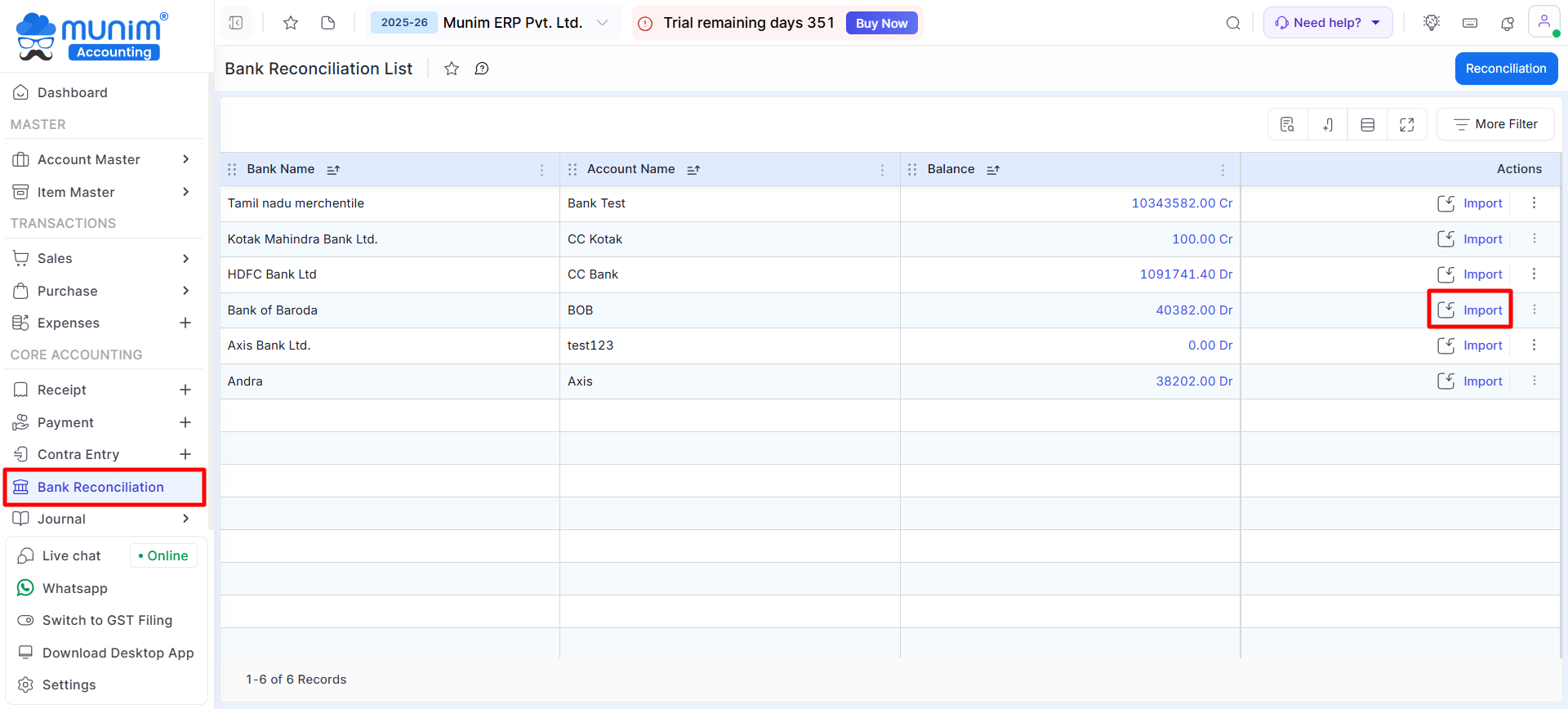Click balance 10343582.00 Cr
Screen dimensions: 1568x709
(1182, 203)
